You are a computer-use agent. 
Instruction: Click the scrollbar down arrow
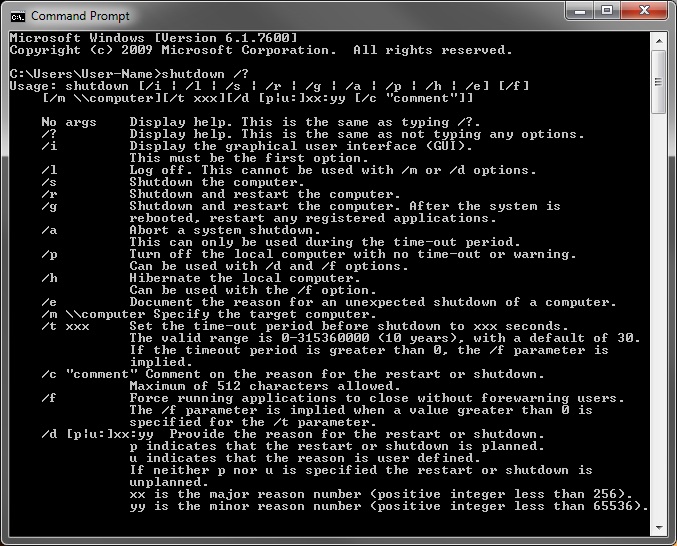659,527
